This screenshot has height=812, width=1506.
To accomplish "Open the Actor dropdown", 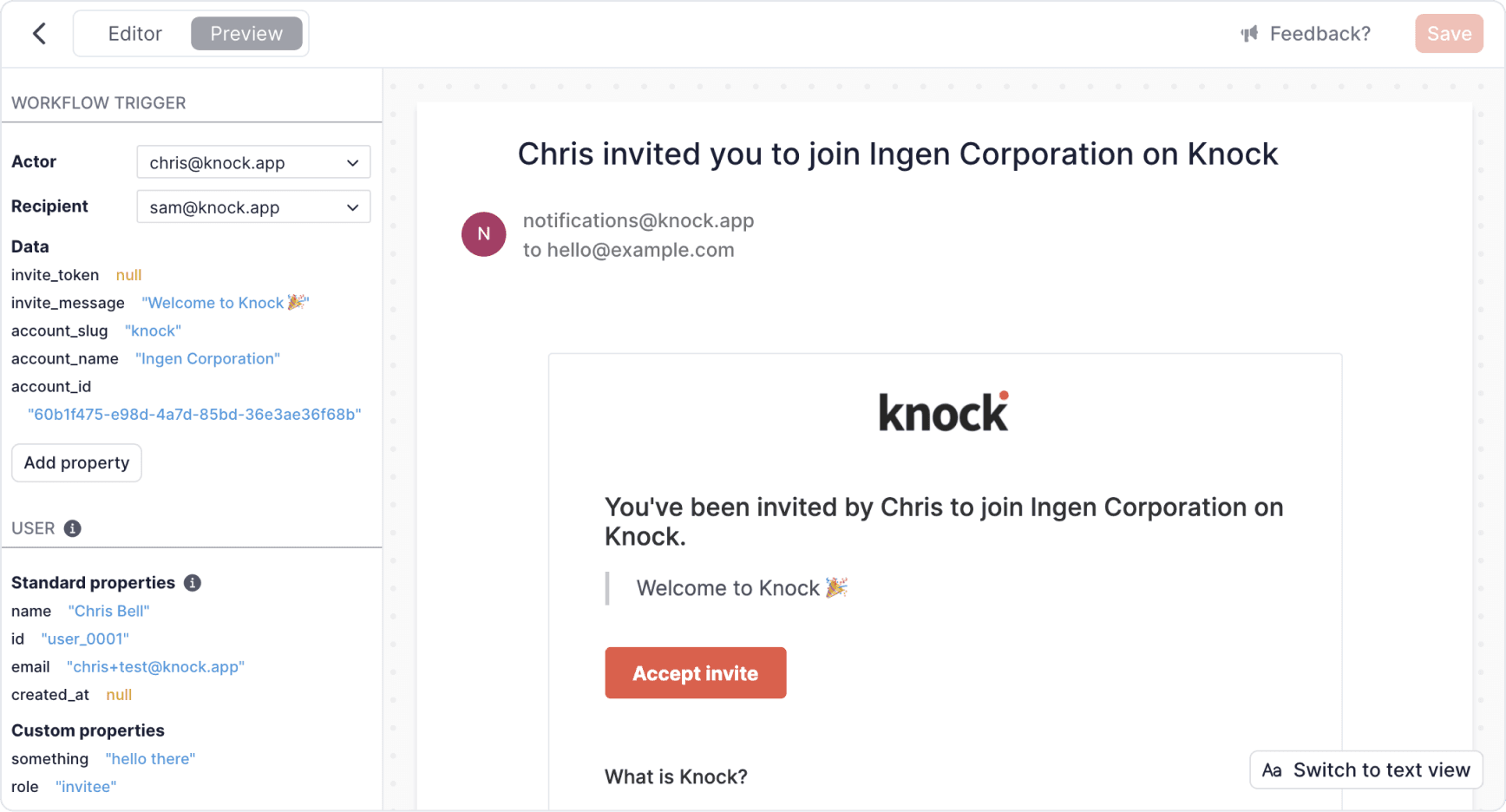I will (253, 162).
